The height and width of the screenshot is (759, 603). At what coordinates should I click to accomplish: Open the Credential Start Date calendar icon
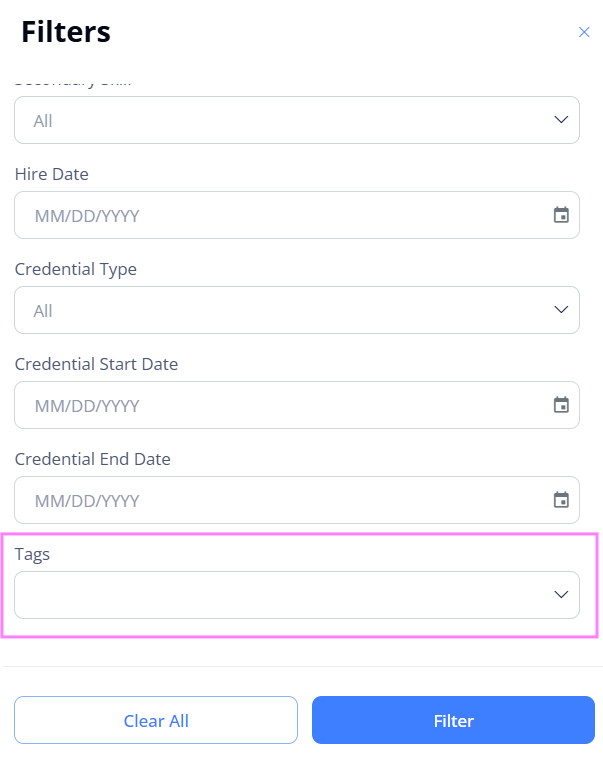coord(561,405)
